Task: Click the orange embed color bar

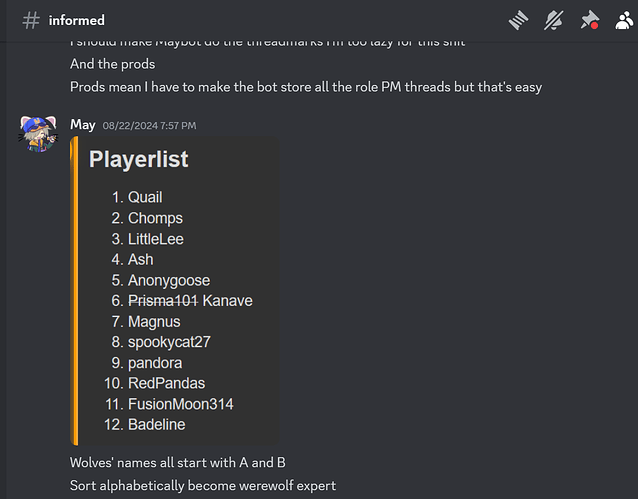Action: pyautogui.click(x=74, y=291)
